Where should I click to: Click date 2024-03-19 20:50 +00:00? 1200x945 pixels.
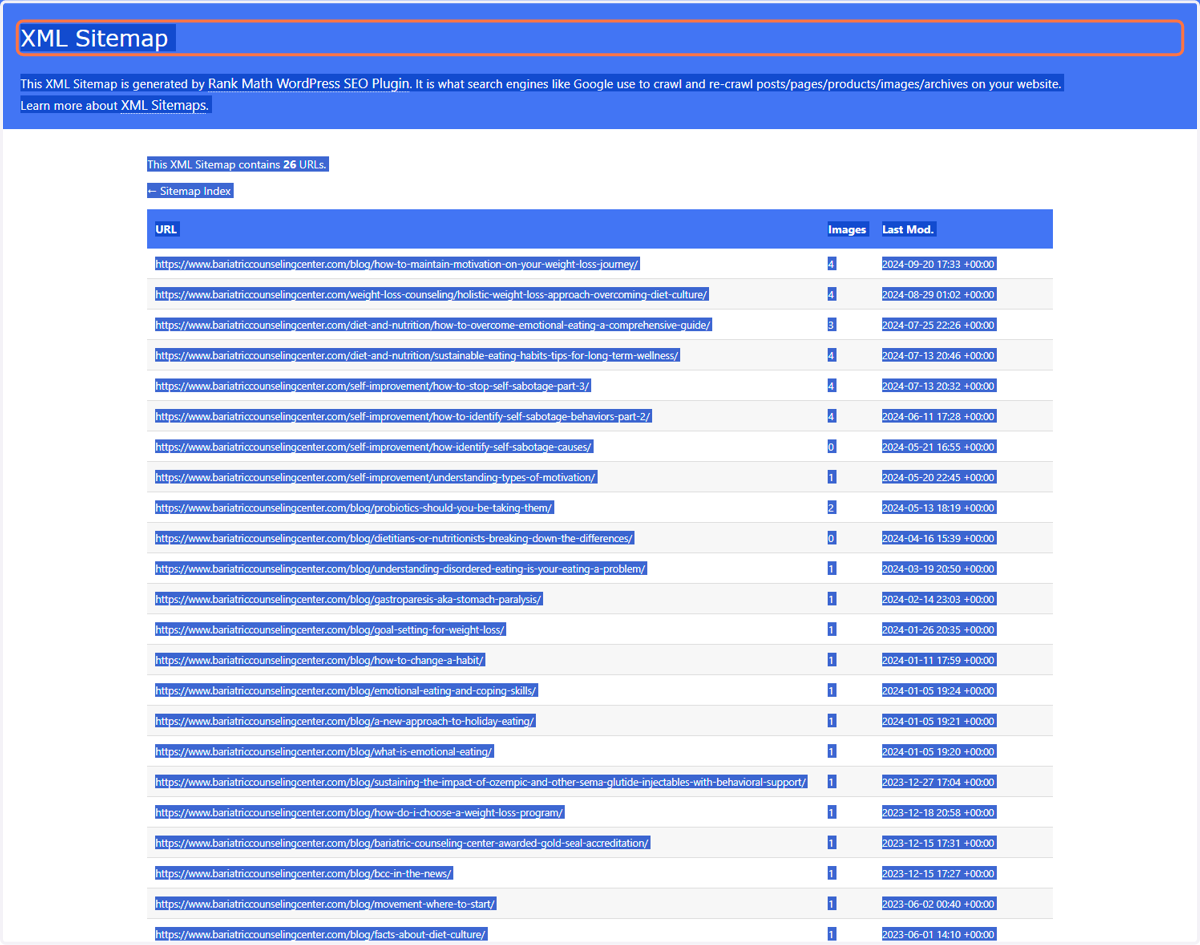[x=938, y=569]
